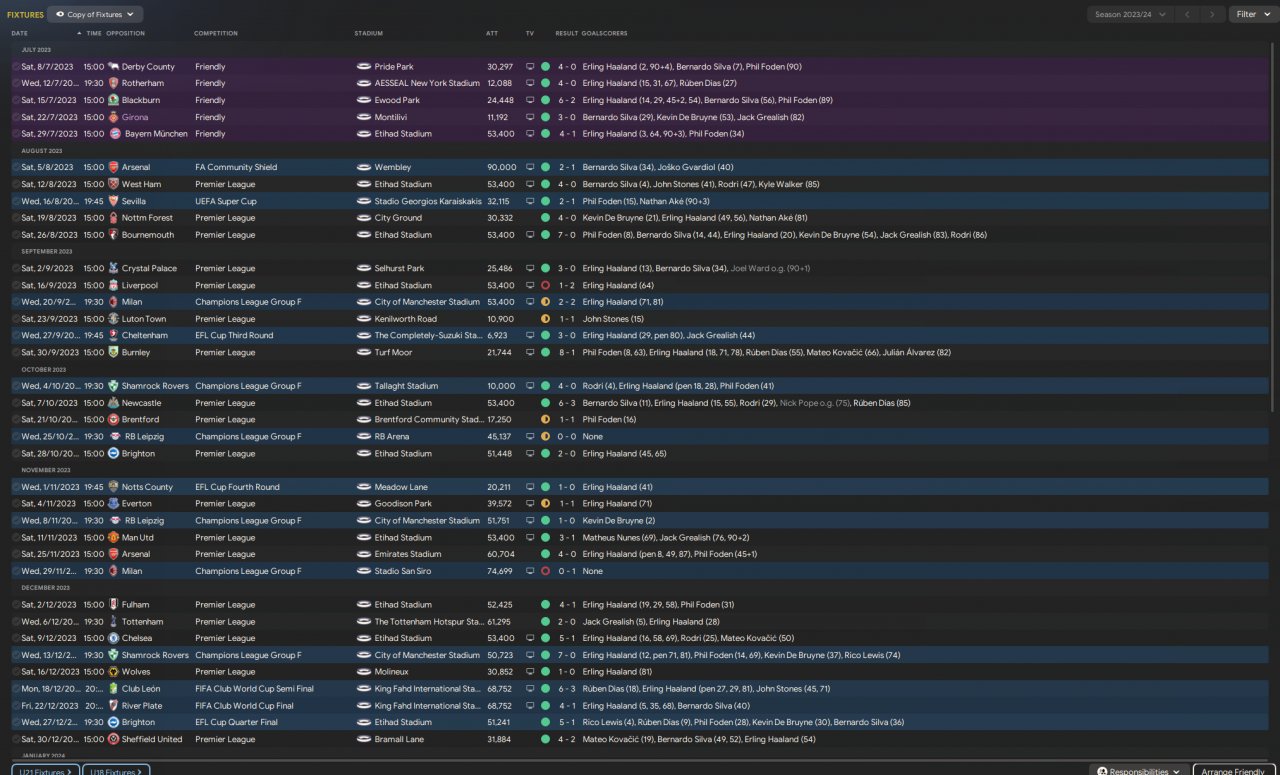
Task: Sort fixtures by the Goalscorers column header
Action: (x=606, y=33)
